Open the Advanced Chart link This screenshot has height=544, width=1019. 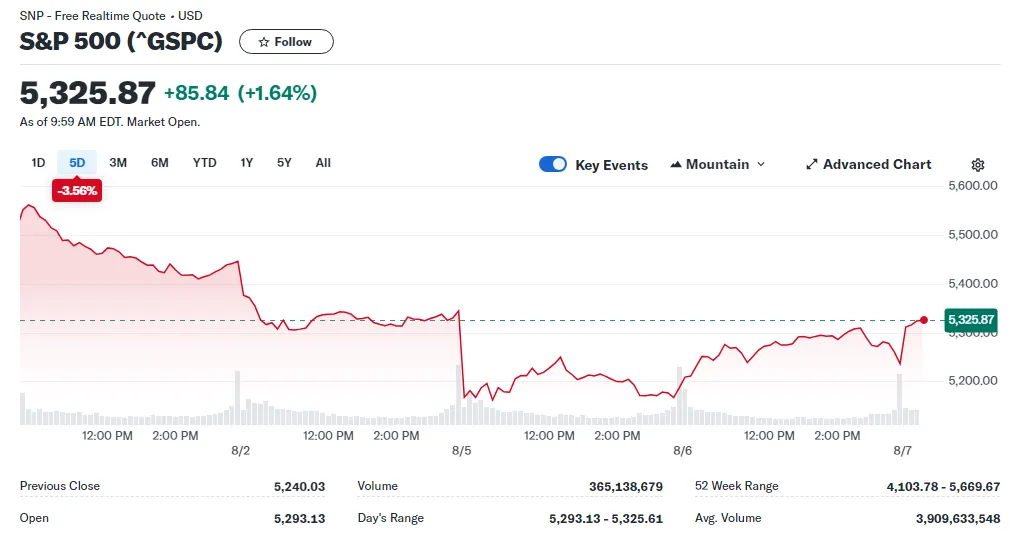pyautogui.click(x=869, y=164)
